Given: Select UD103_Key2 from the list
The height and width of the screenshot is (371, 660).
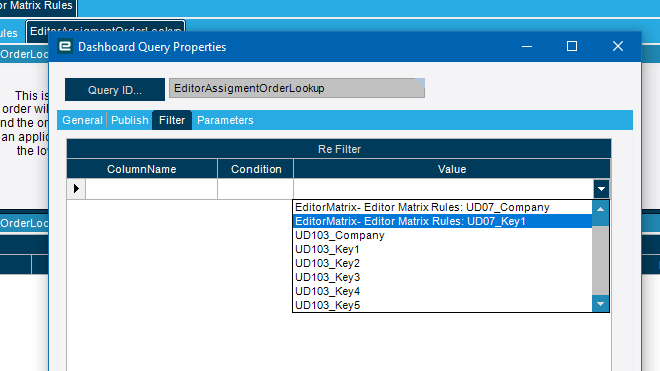Looking at the screenshot, I should (443, 263).
